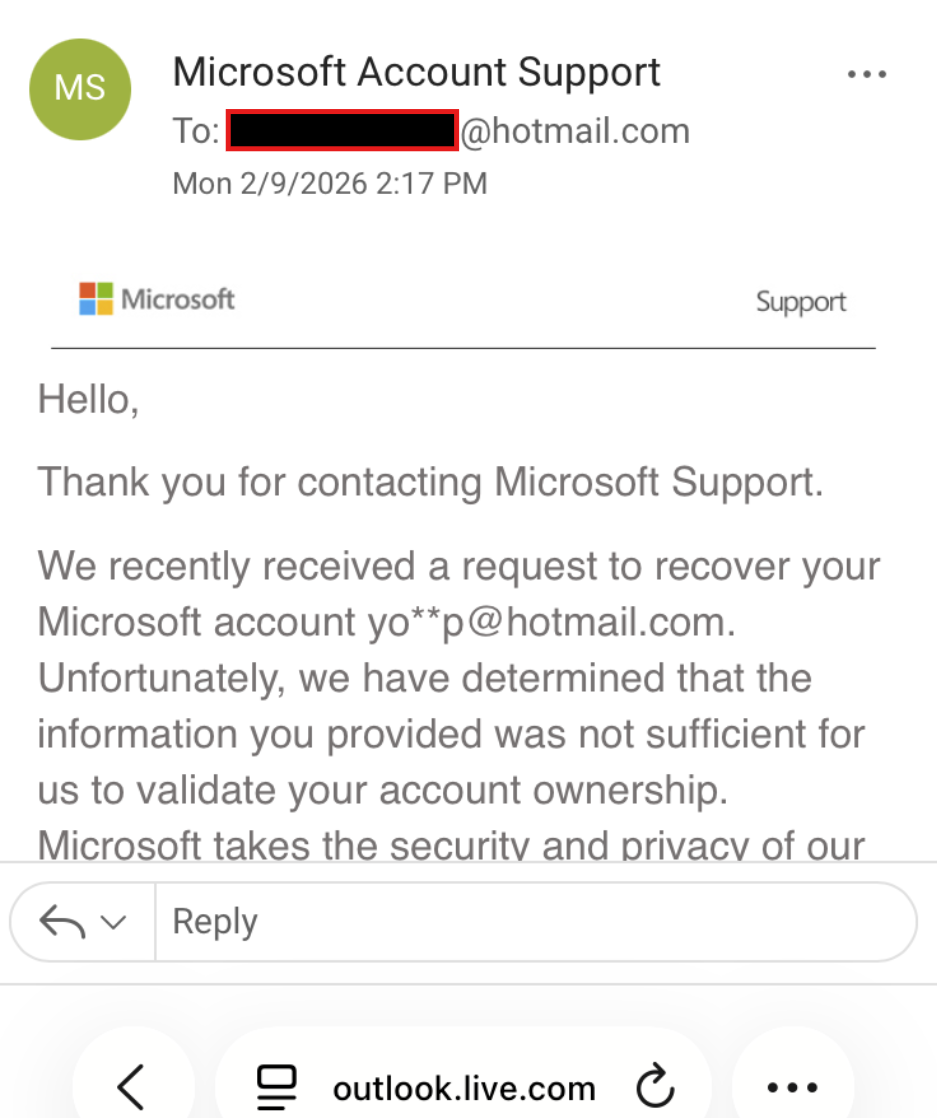Click the Mon 2/9/2026 timestamp

[x=330, y=184]
